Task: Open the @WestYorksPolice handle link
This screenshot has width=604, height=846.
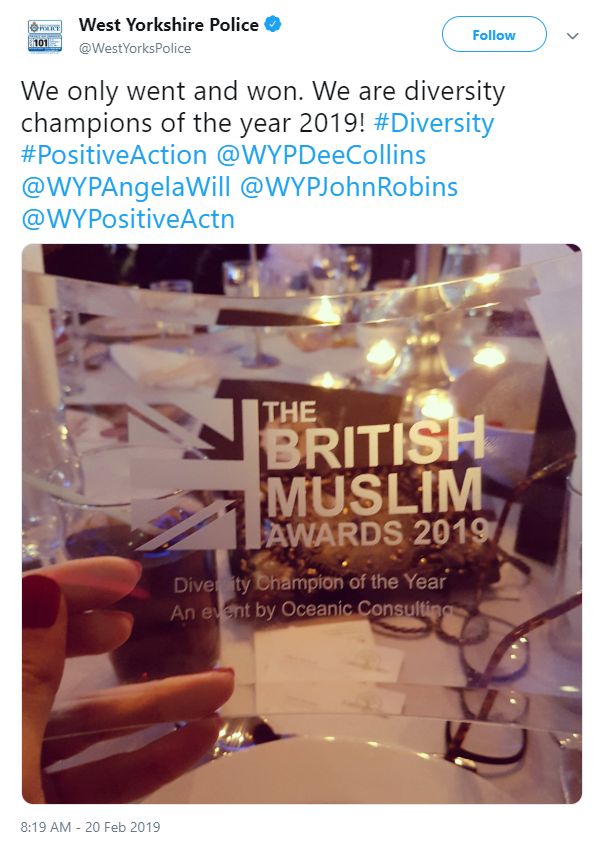Action: 135,48
